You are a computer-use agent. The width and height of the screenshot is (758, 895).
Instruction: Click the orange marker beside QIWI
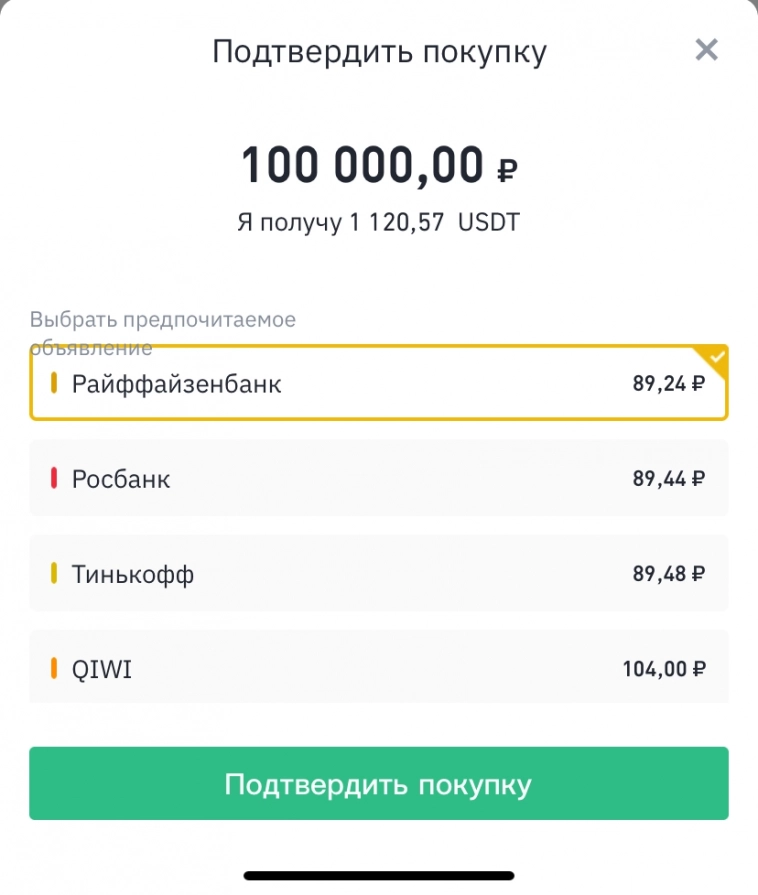click(x=54, y=668)
